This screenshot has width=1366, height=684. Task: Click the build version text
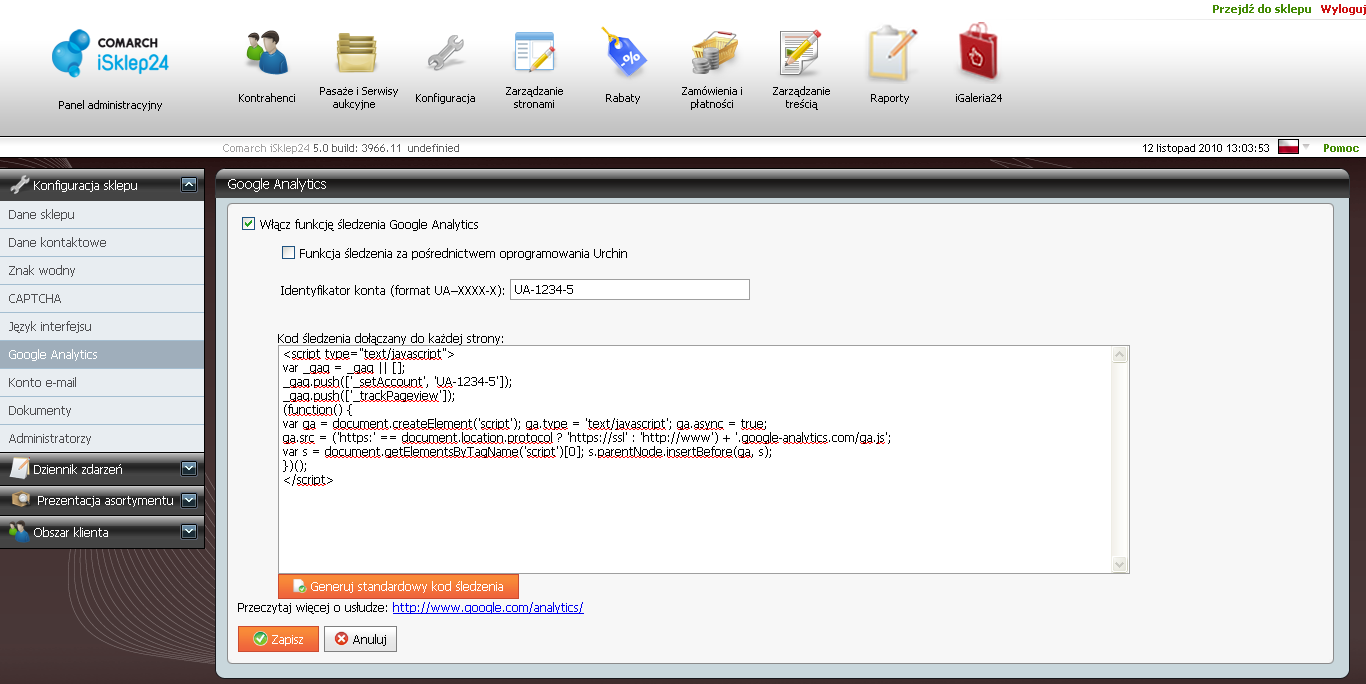[x=341, y=148]
